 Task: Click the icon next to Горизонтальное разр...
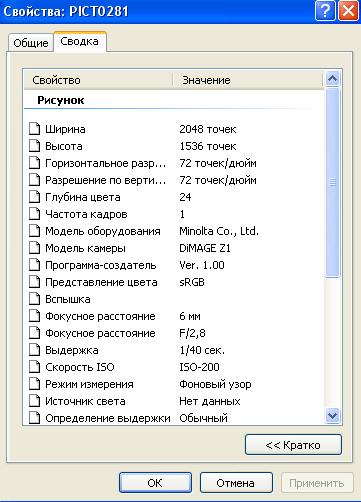[34, 163]
